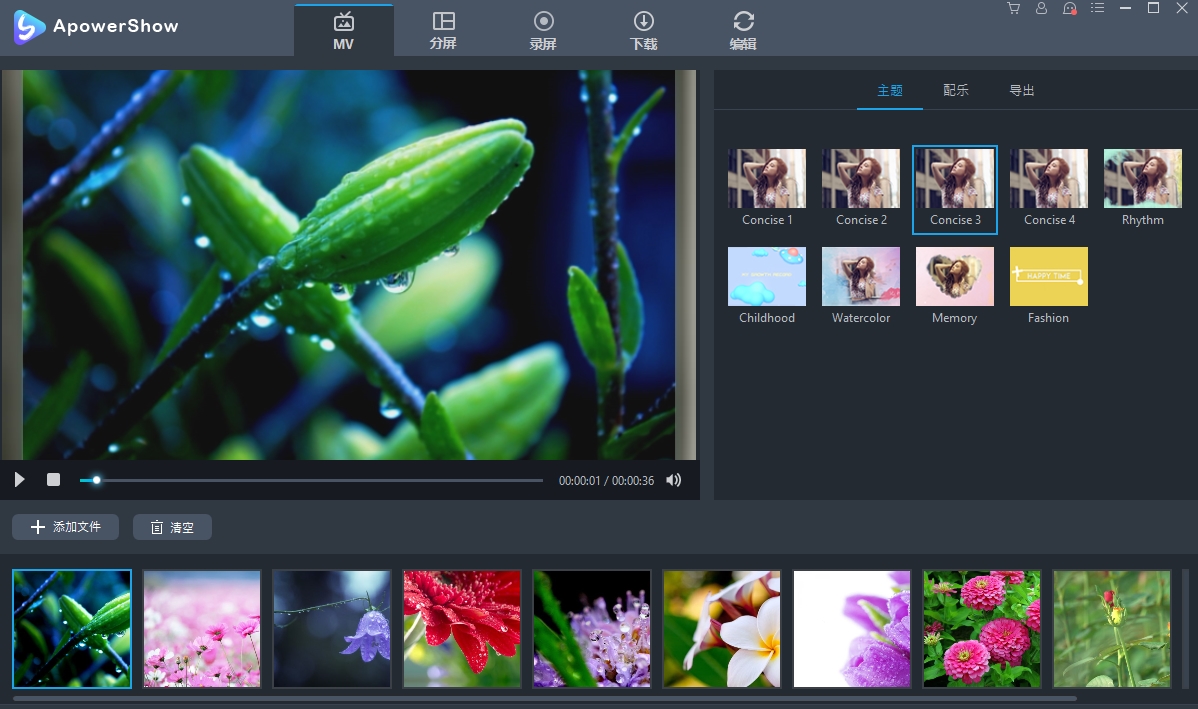Click the 添加文件 add file button
1198x709 pixels.
coord(66,527)
